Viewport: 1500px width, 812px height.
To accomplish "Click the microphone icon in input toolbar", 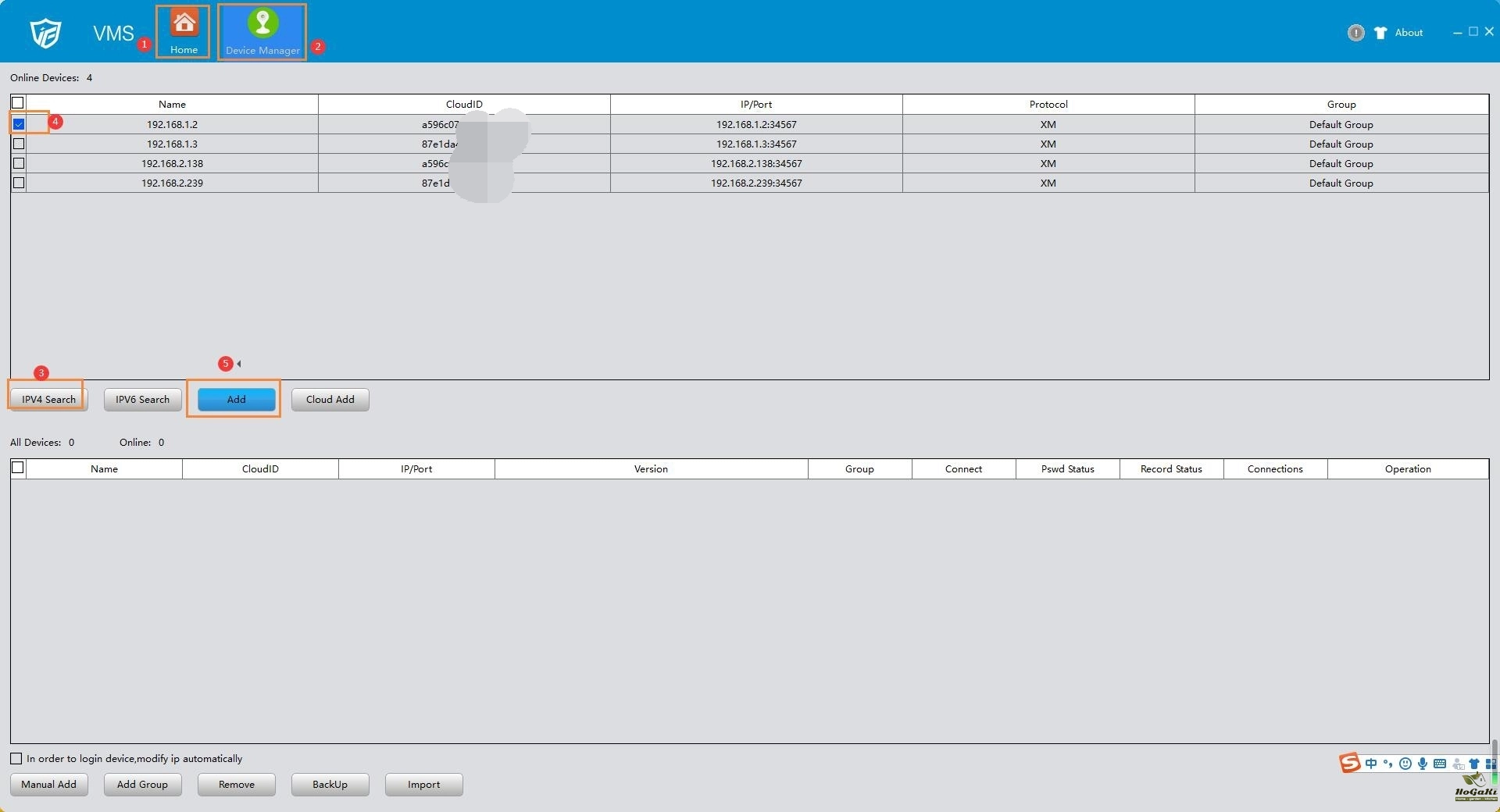I will 1423,764.
